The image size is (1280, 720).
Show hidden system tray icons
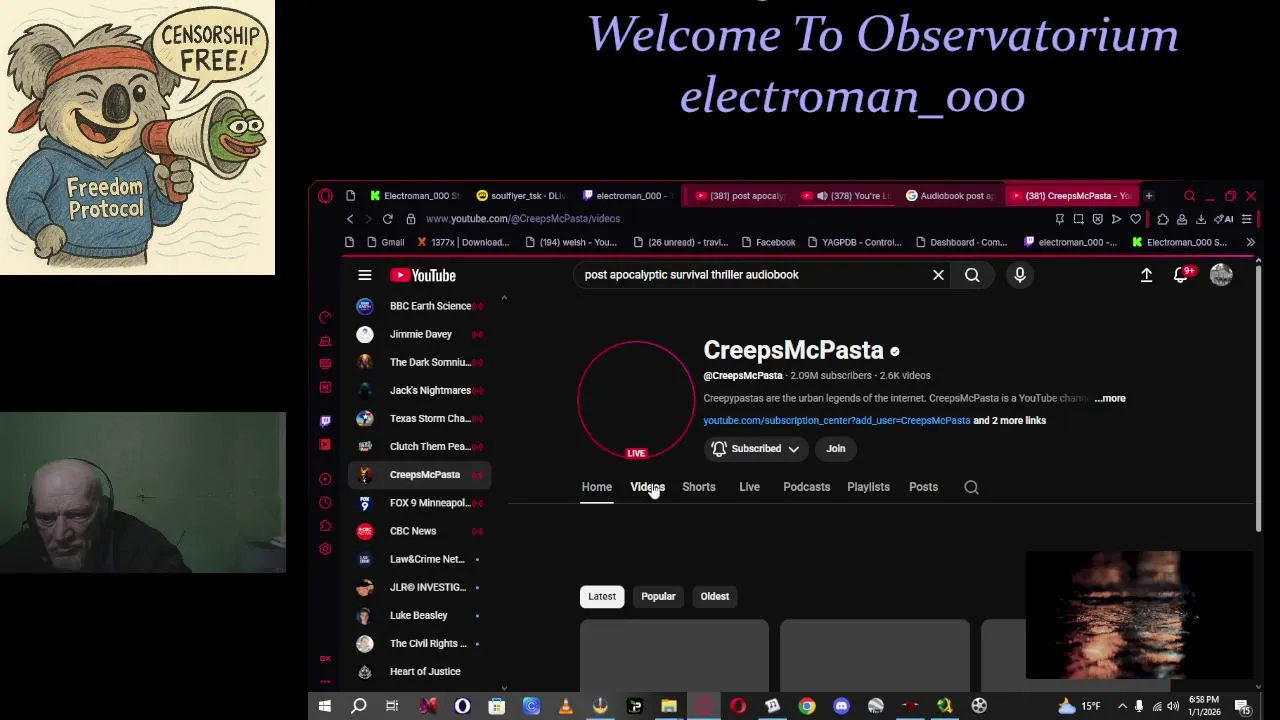(x=1122, y=706)
